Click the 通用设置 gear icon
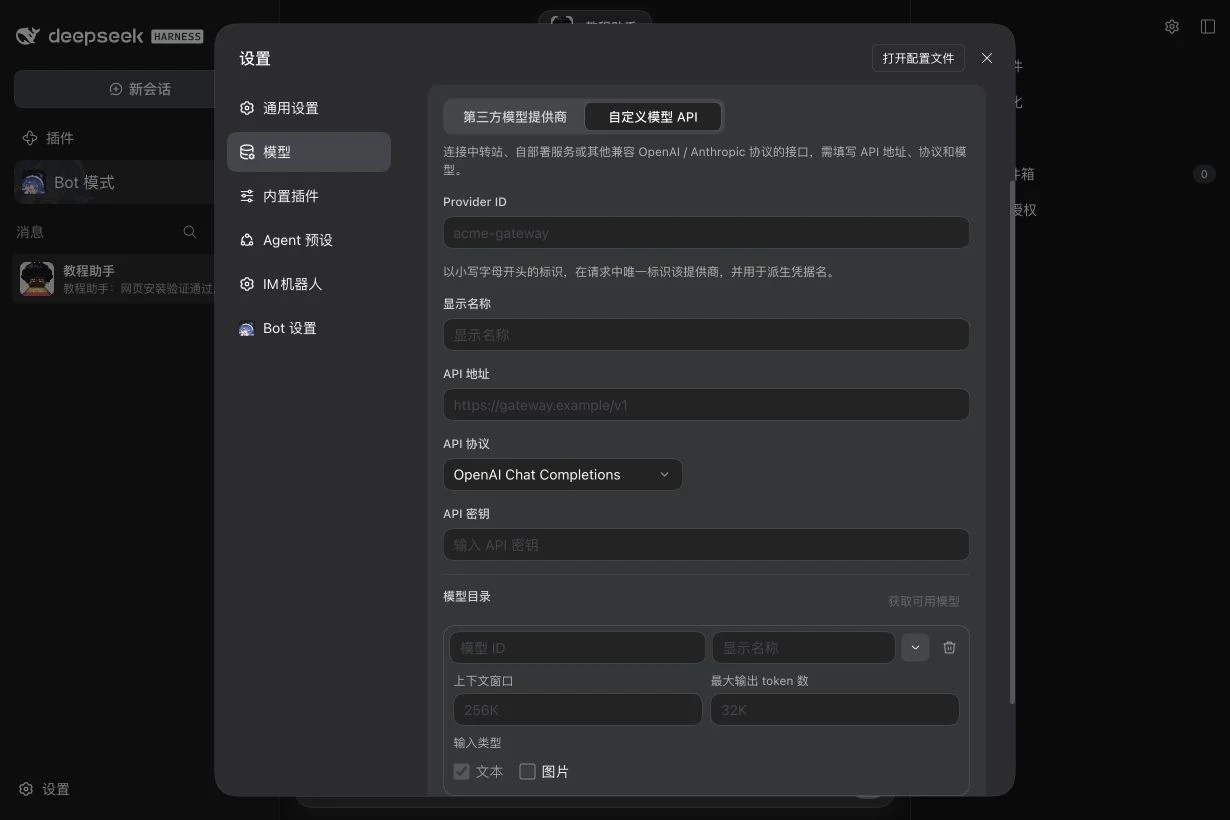The width and height of the screenshot is (1230, 820). point(247,108)
